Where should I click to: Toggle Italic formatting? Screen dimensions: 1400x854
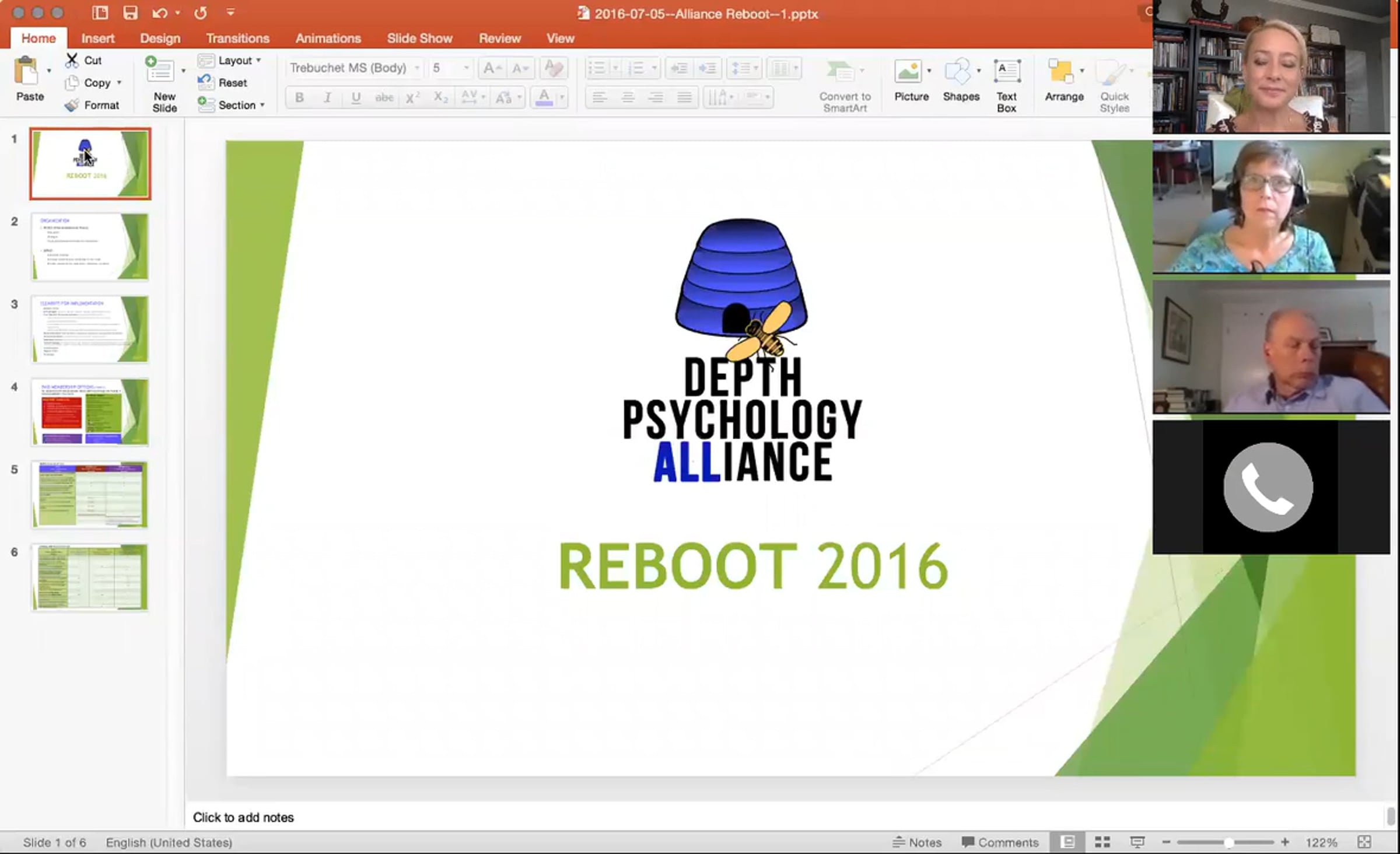[x=327, y=97]
